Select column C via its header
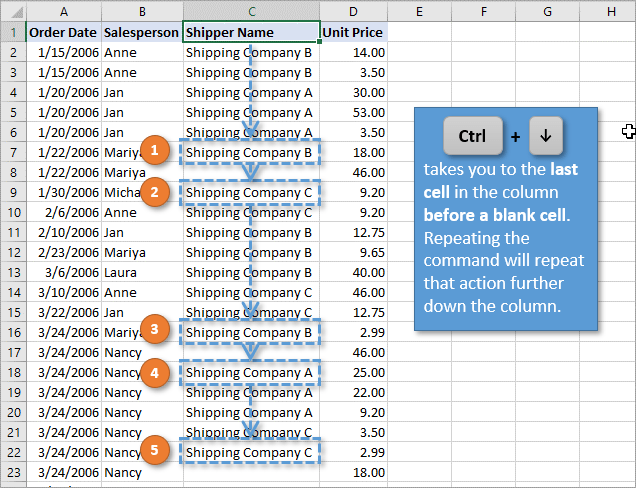Screen dimensions: 636x488 251,11
